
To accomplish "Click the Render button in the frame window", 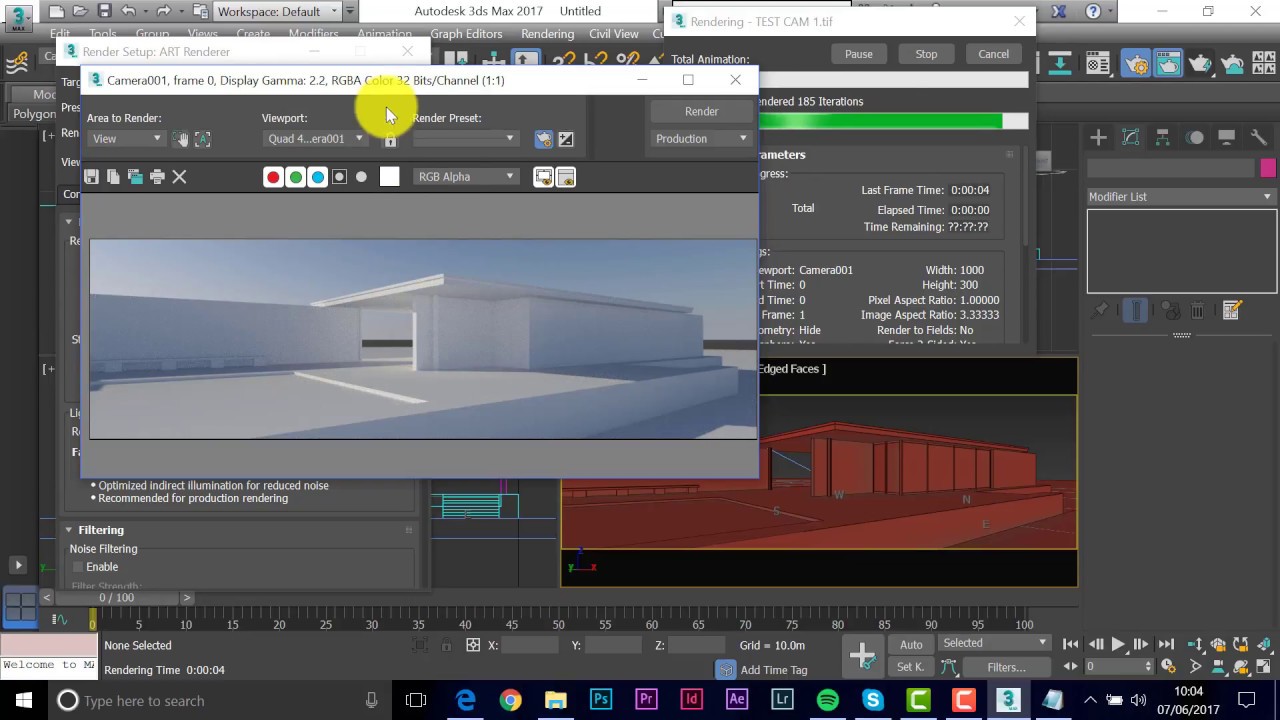I will pyautogui.click(x=701, y=111).
